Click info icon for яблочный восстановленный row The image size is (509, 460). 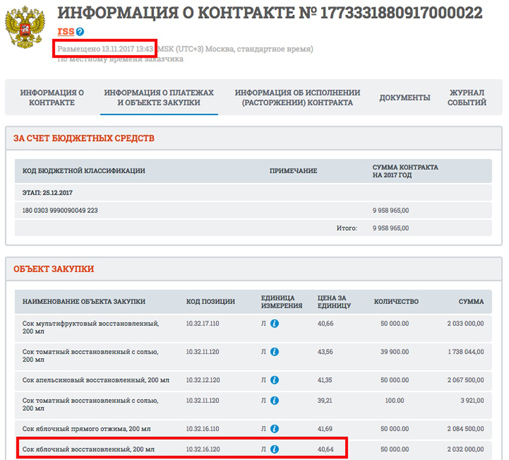pos(274,449)
